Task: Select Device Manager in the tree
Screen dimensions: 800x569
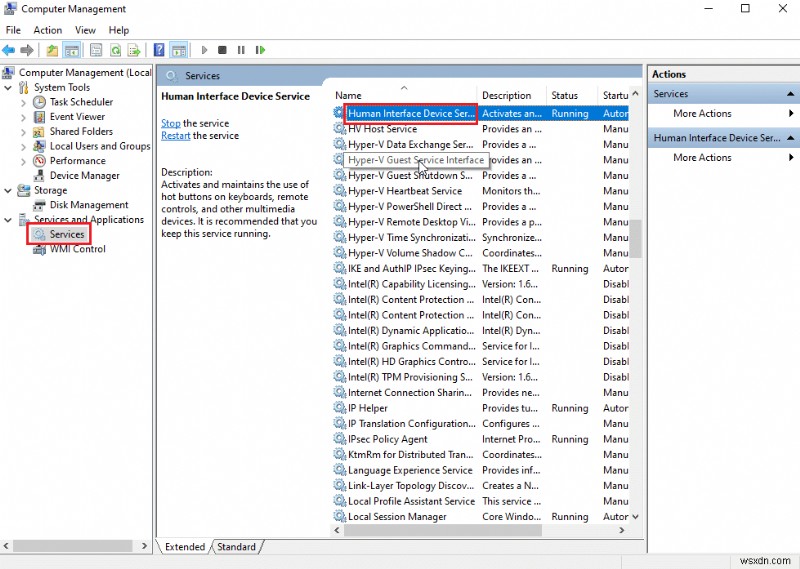Action: tap(84, 175)
